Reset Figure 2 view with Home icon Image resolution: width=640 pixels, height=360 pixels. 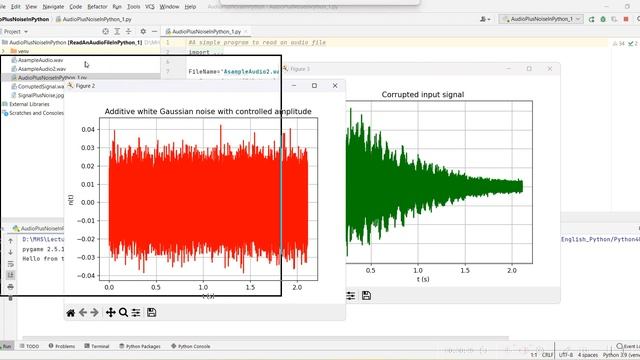71,313
